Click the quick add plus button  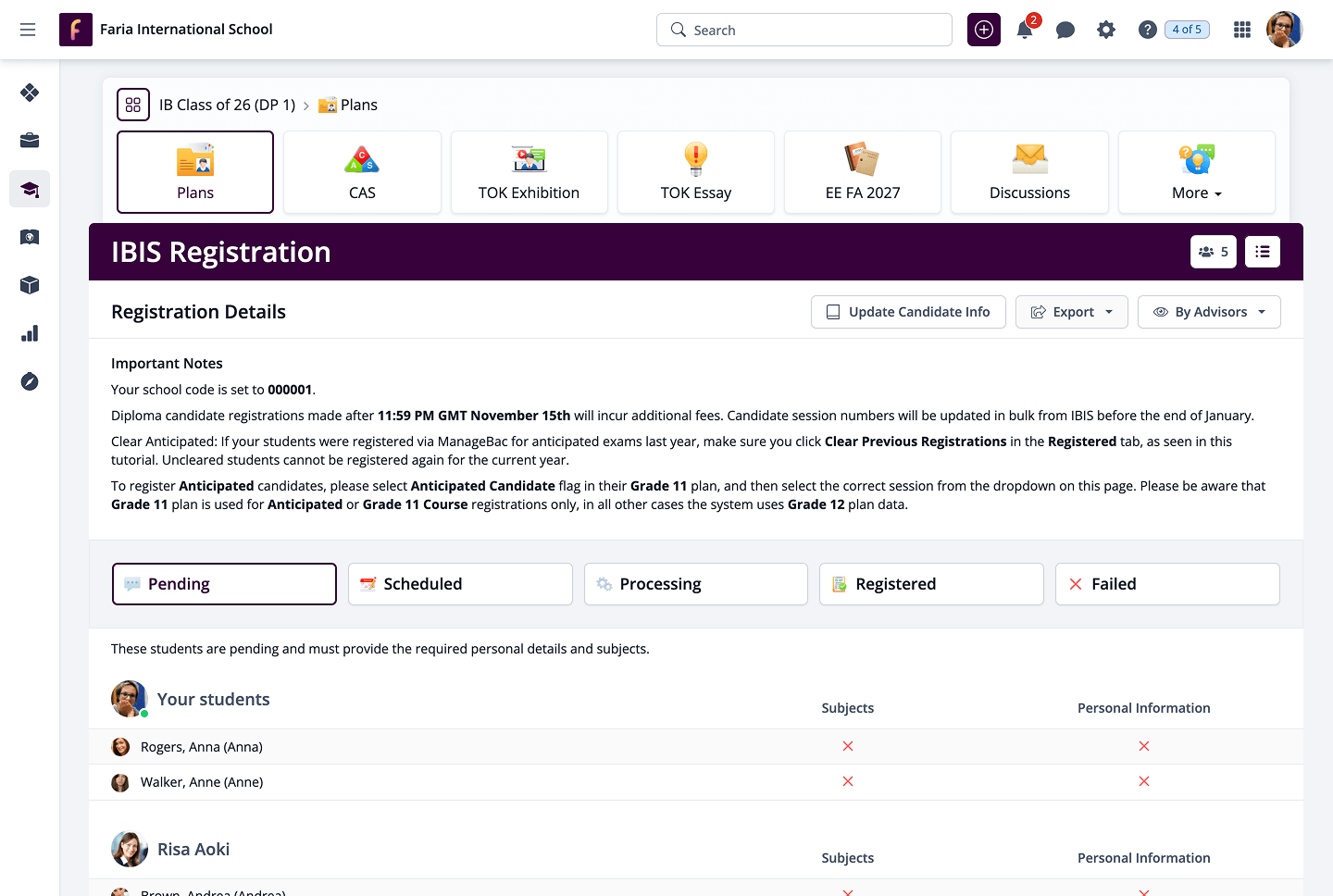pos(984,31)
